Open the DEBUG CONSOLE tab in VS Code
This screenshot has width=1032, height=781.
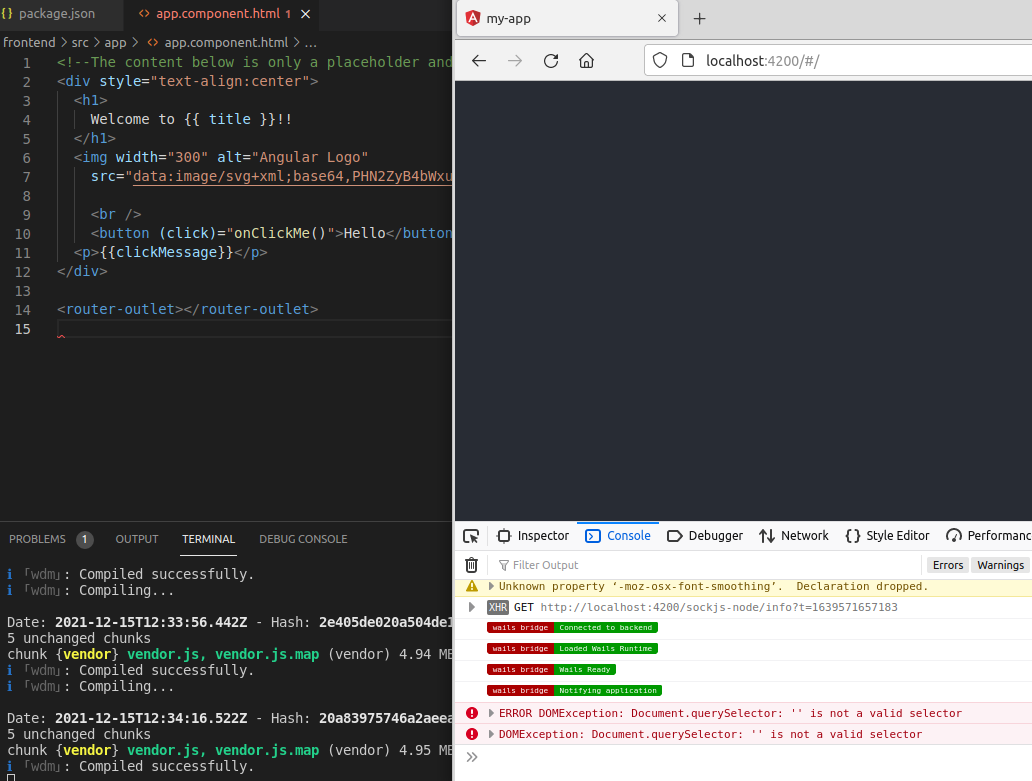click(x=303, y=539)
